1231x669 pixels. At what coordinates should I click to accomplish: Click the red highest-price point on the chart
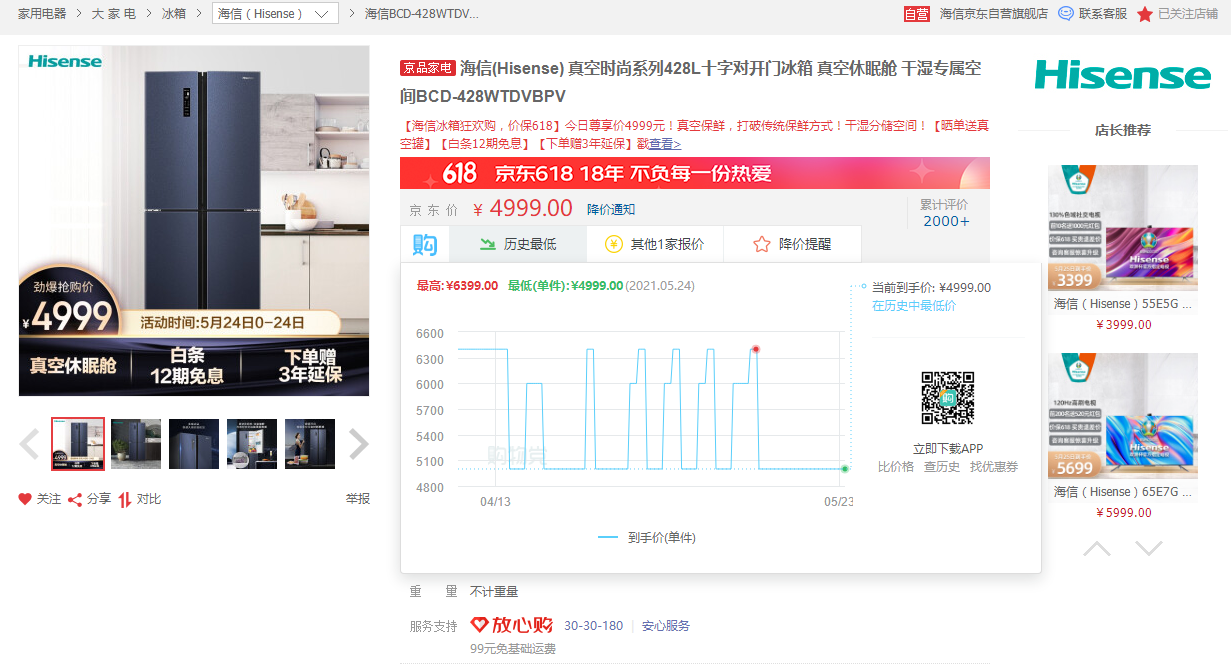(756, 349)
